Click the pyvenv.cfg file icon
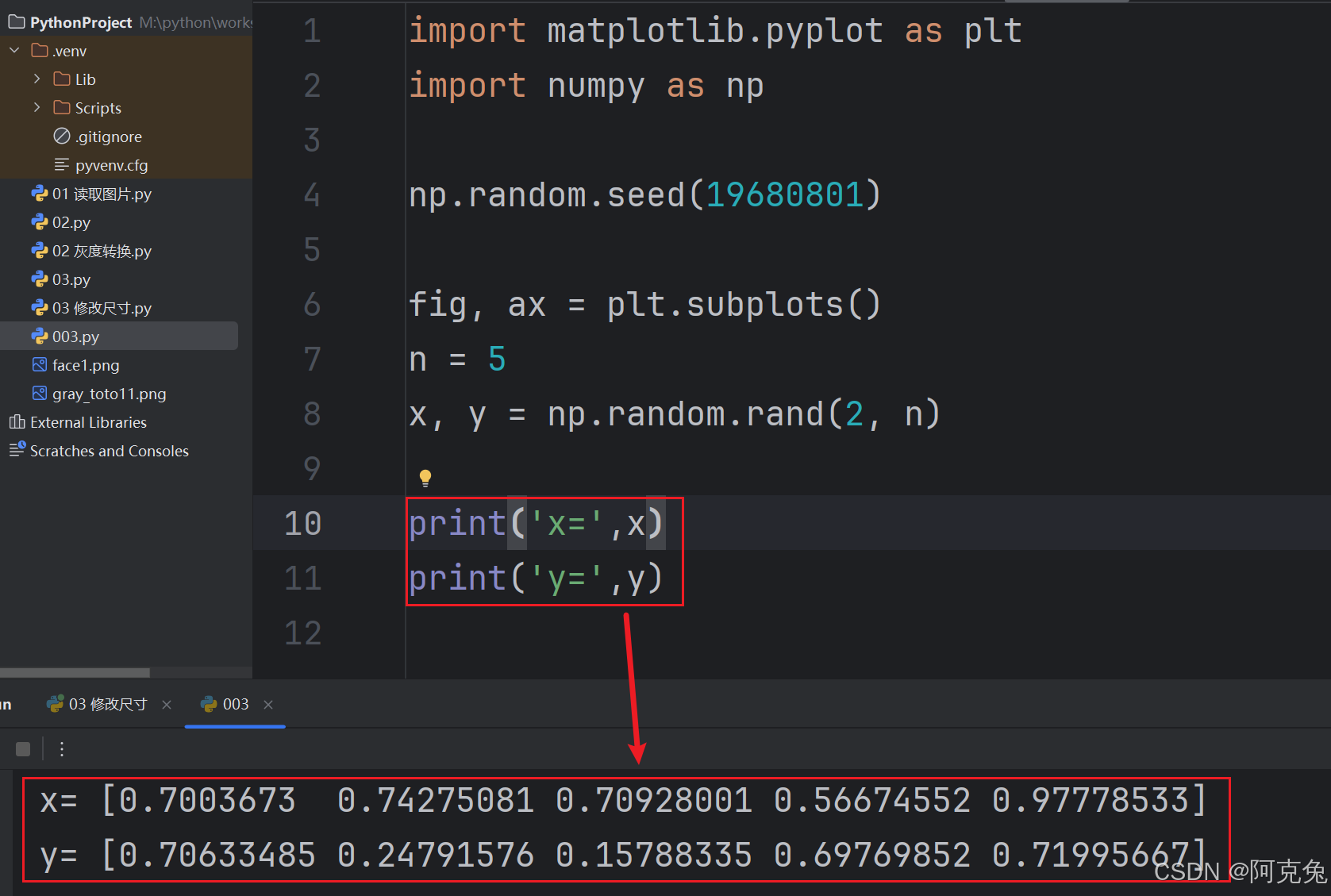The height and width of the screenshot is (896, 1331). pos(62,165)
